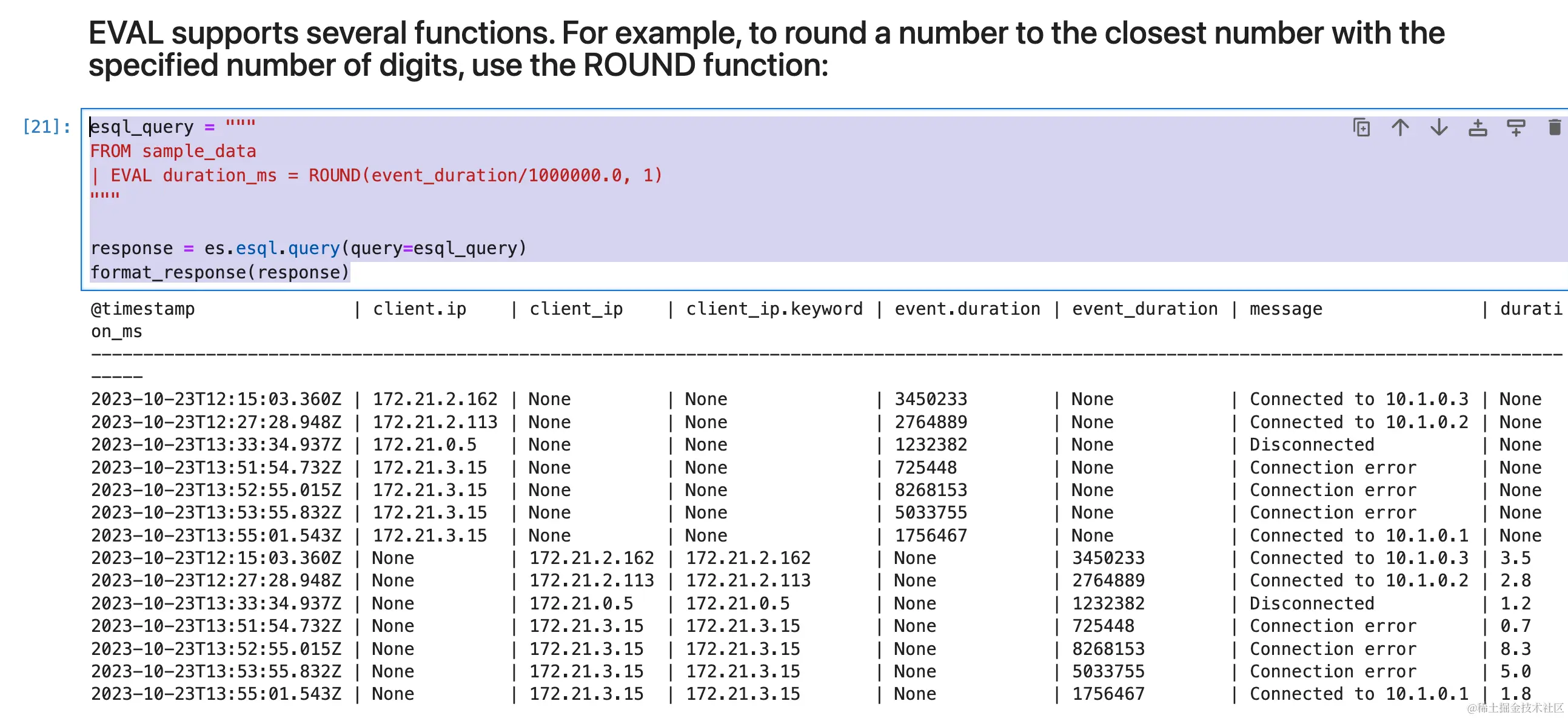Delete cell using trash icon
The width and height of the screenshot is (1568, 718).
[1554, 127]
